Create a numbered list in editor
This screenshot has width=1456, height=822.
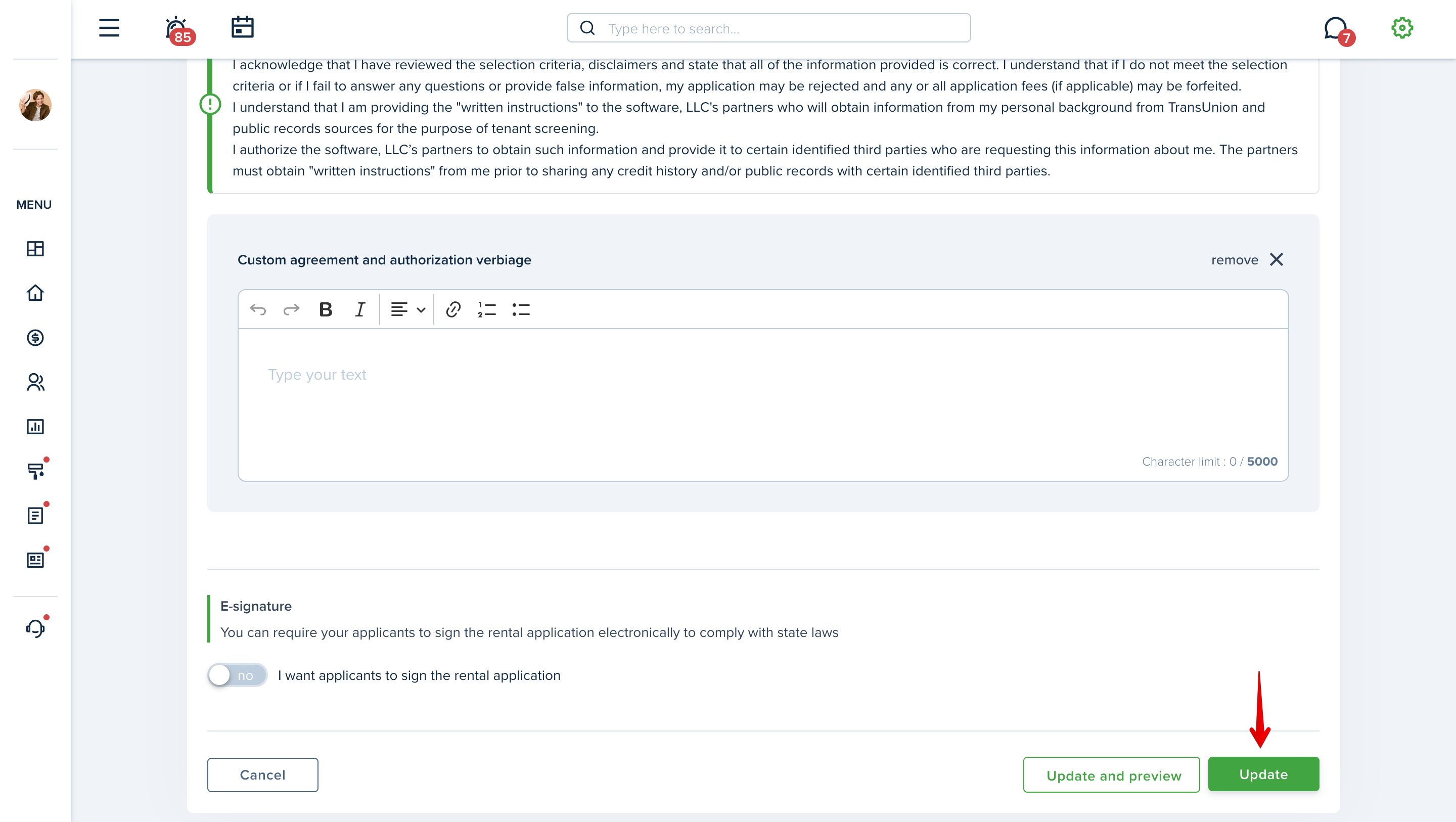click(487, 309)
